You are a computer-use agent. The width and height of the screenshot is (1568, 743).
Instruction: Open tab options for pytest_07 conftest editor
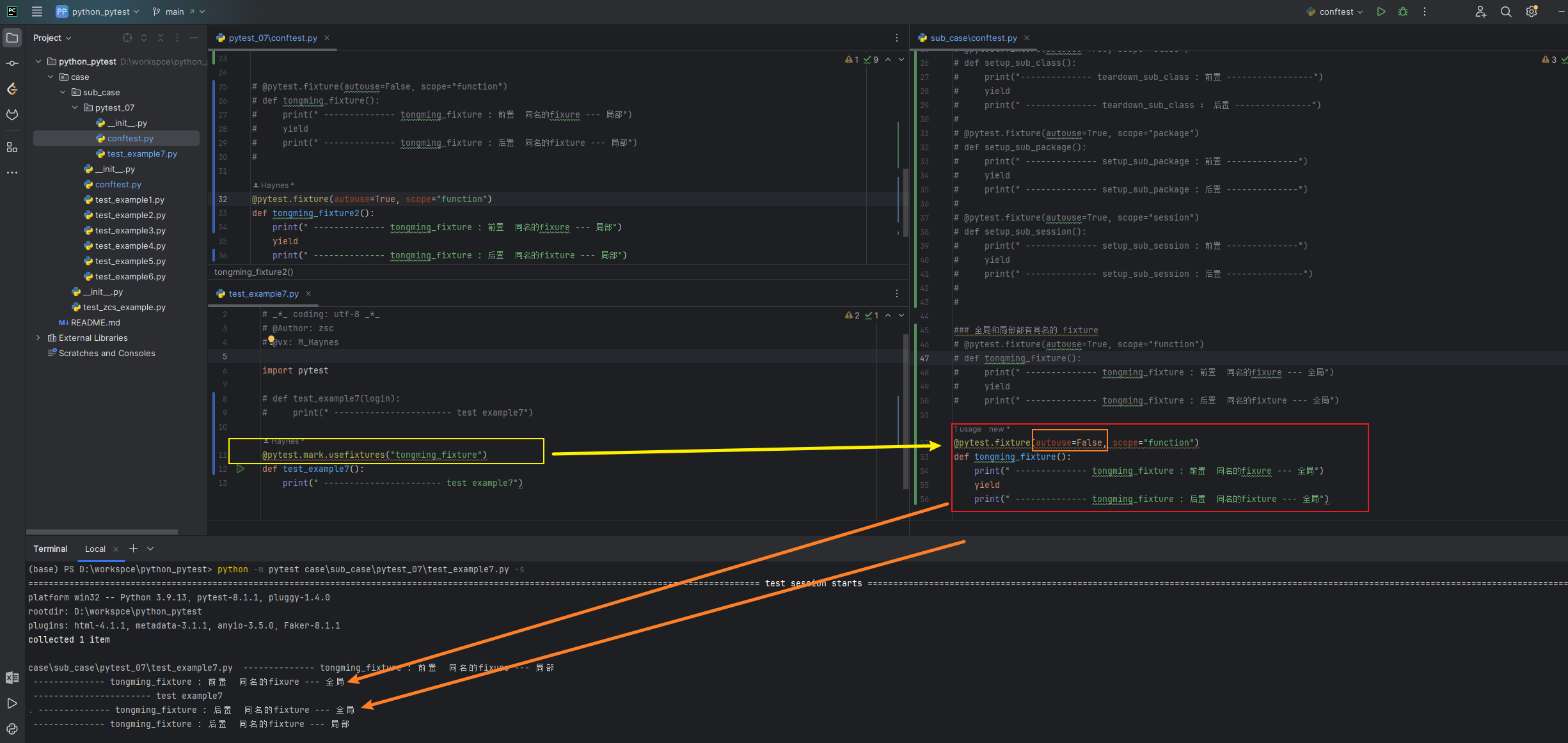(897, 38)
